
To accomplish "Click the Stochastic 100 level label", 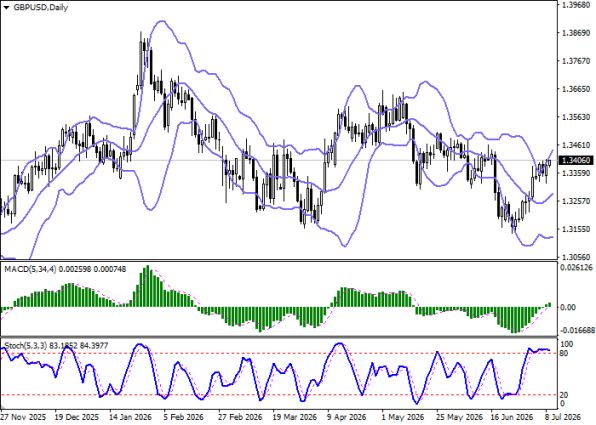I will tap(567, 344).
